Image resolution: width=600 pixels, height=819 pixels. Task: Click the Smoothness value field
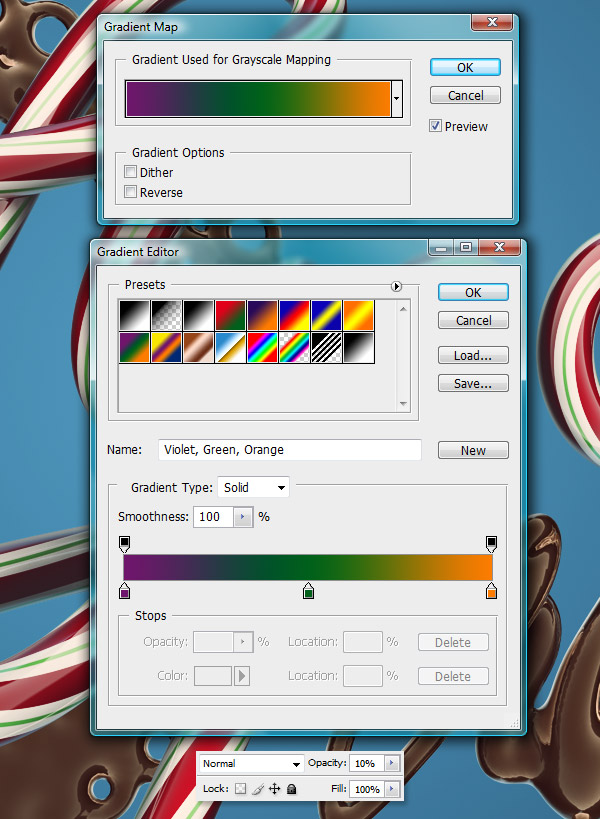(213, 517)
